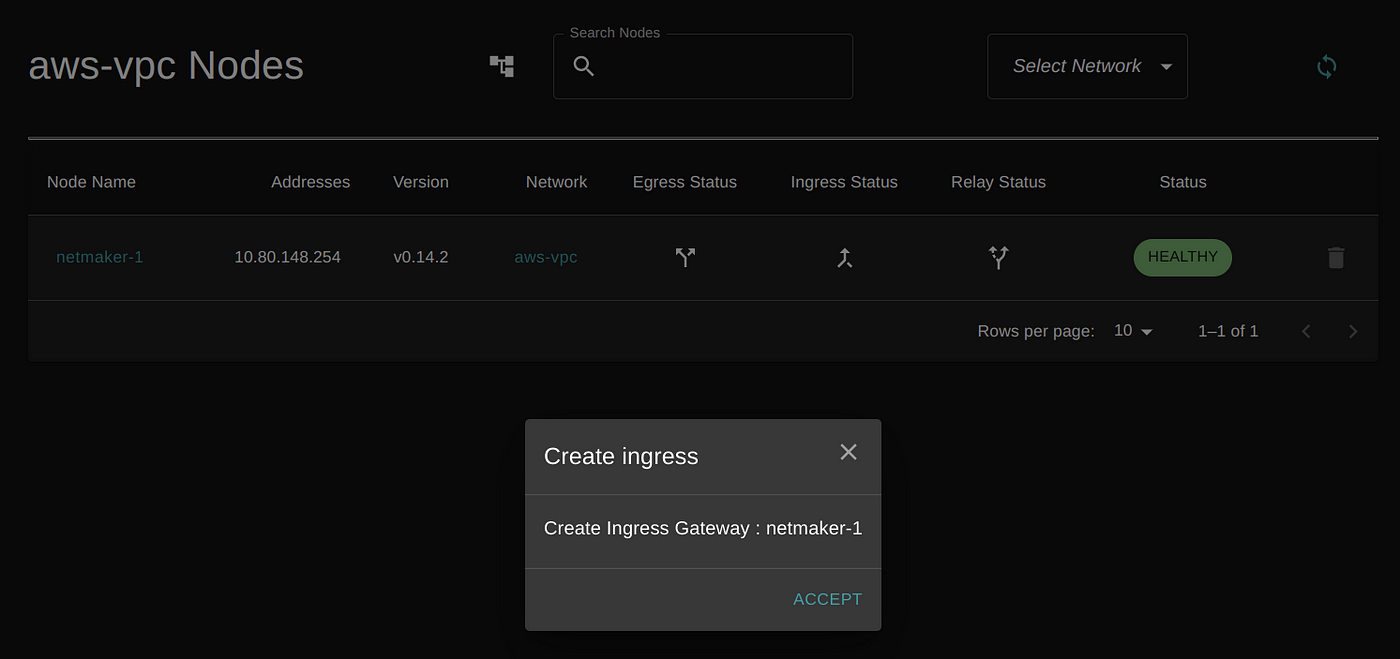Click the relay status icon for netmaker-1
The width and height of the screenshot is (1400, 659).
pyautogui.click(x=998, y=257)
